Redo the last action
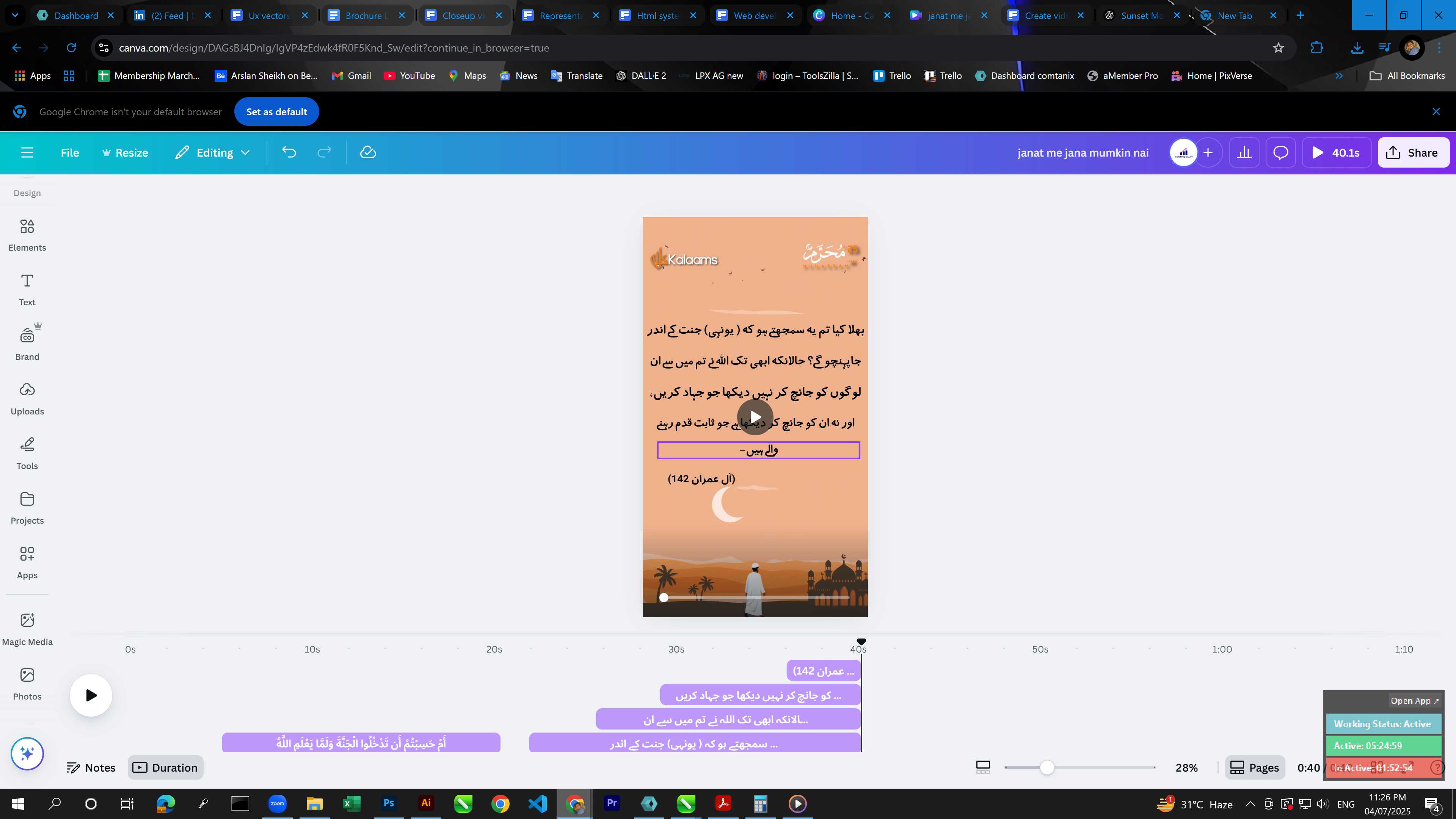The image size is (1456, 819). click(324, 152)
